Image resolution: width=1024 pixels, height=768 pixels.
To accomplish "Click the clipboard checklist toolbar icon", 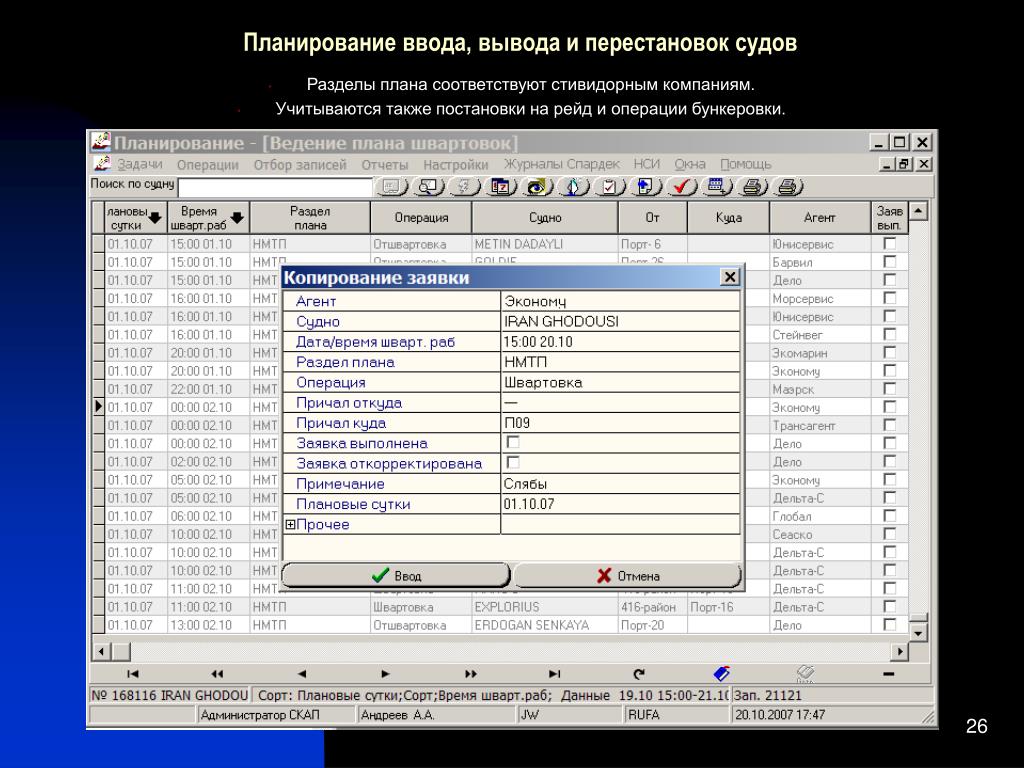I will (609, 187).
